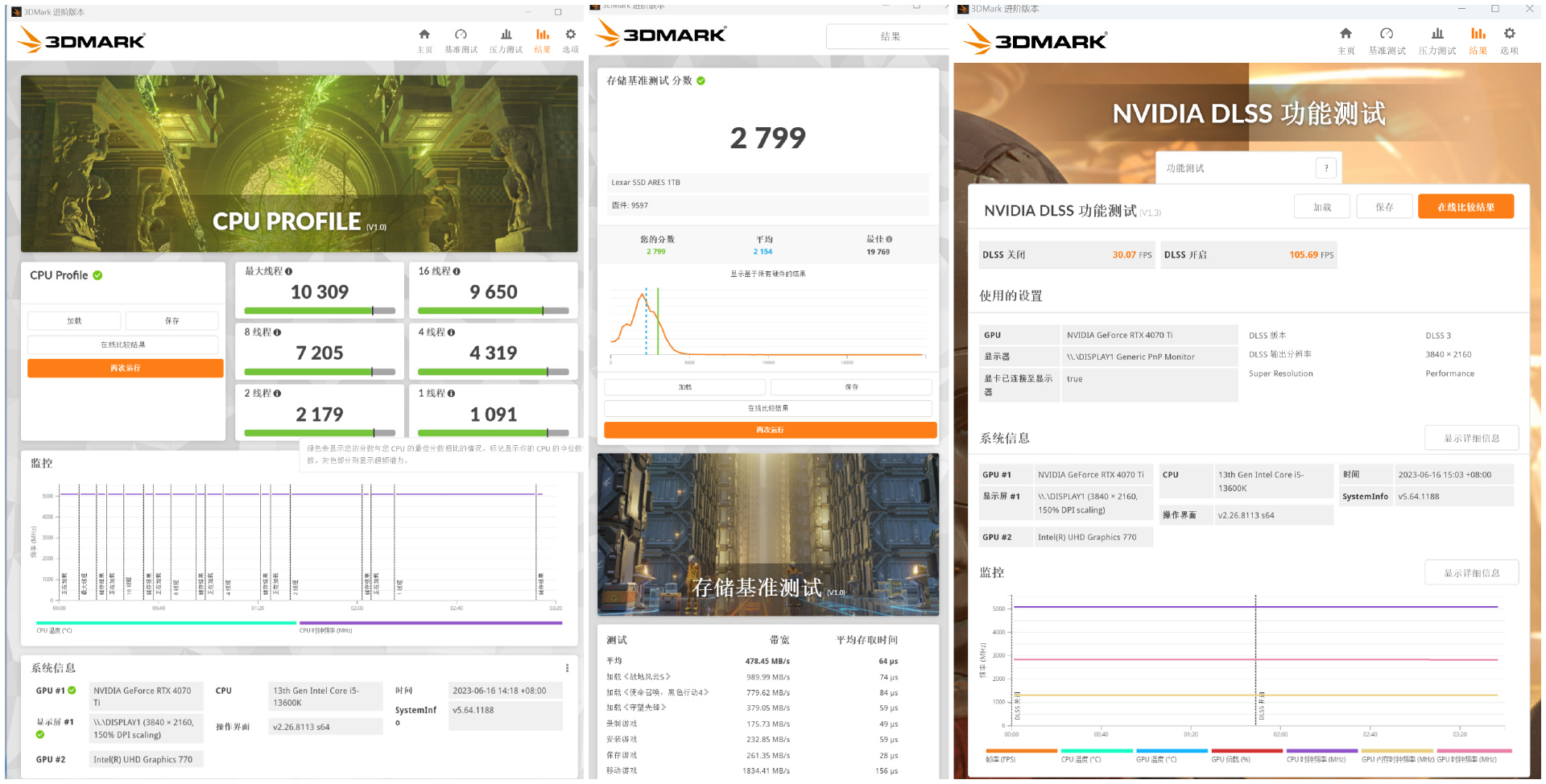Open 基准测试 gauge icon in DLSS window
1546x784 pixels.
click(x=1387, y=34)
